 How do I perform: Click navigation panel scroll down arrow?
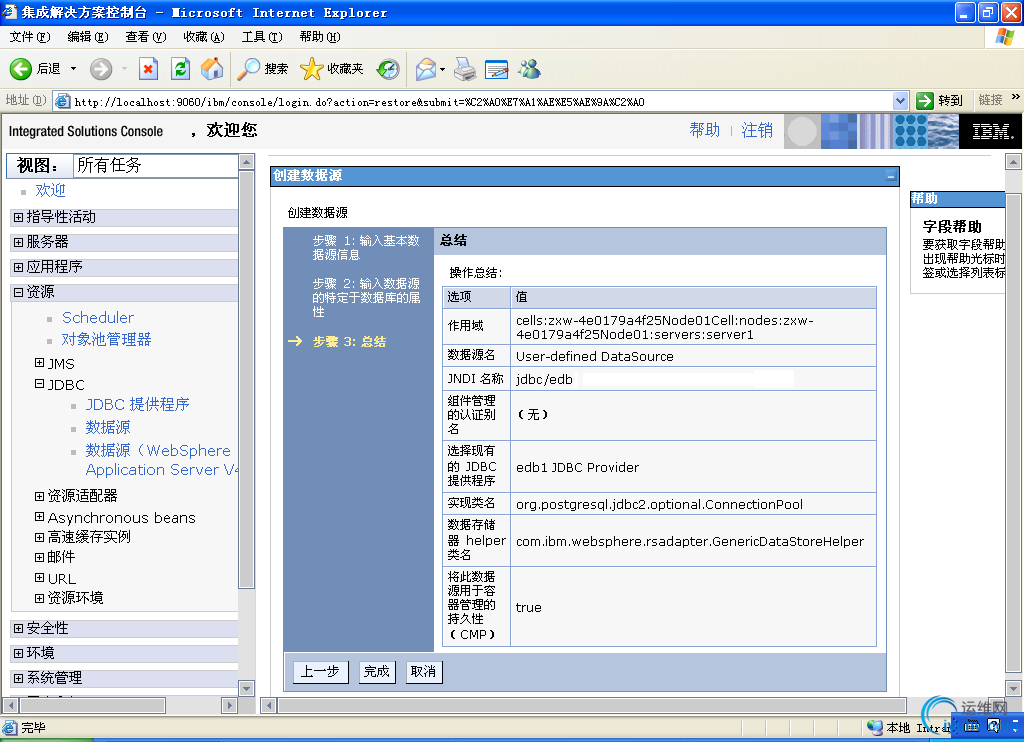tap(246, 688)
